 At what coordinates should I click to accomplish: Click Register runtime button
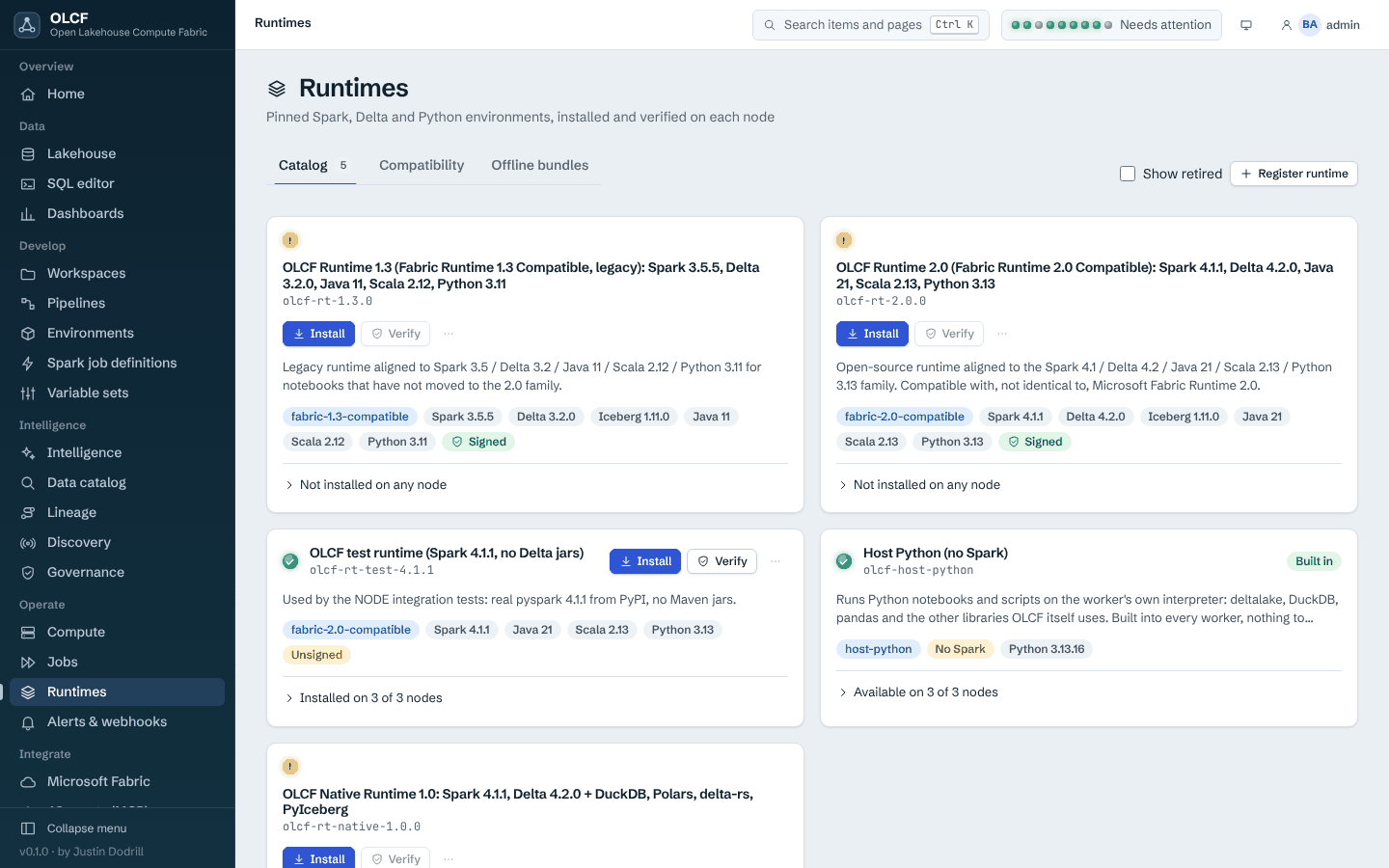tap(1294, 174)
